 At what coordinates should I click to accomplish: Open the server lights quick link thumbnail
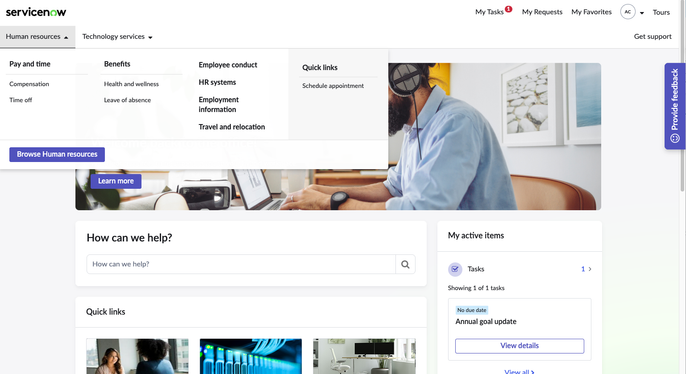tap(251, 356)
